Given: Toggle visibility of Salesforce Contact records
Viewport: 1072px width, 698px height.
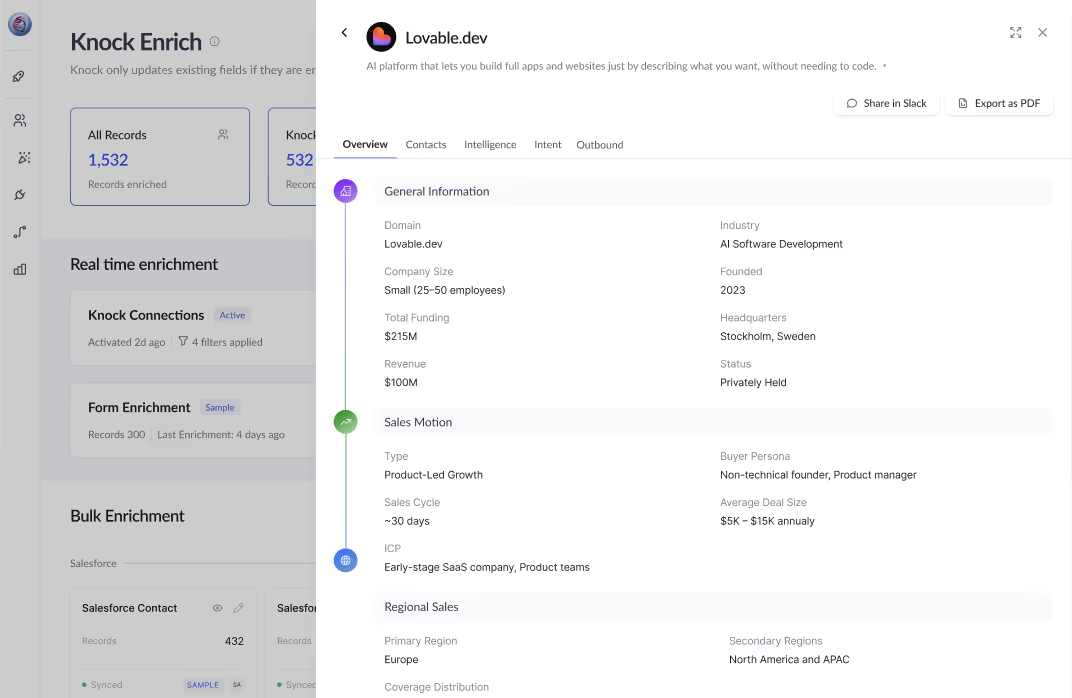Looking at the screenshot, I should (217, 608).
